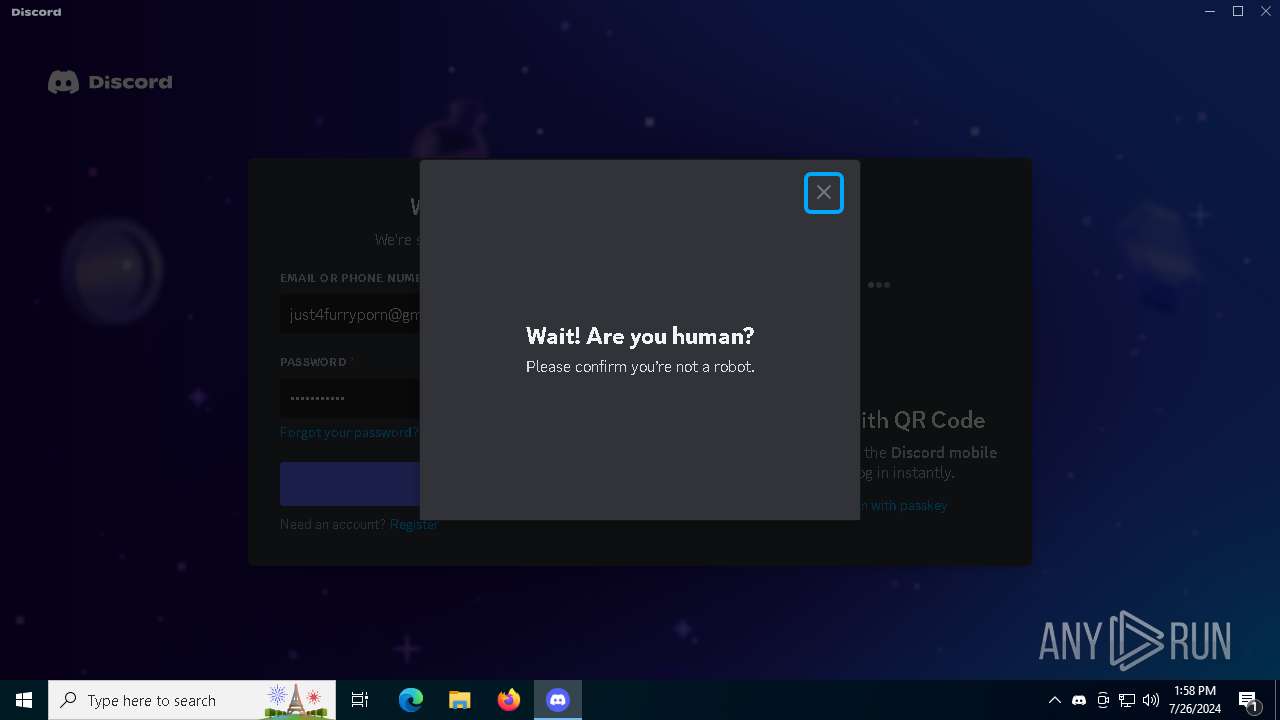Open the 'Forgot your password?' link
The height and width of the screenshot is (720, 1280).
pos(349,433)
